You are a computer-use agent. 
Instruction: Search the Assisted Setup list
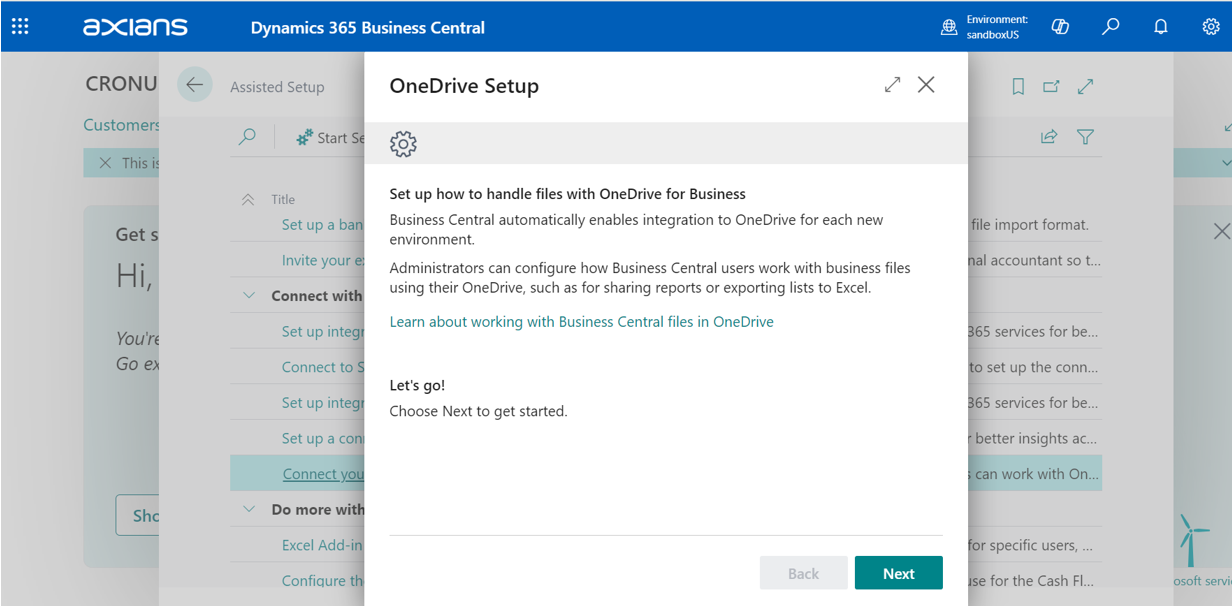247,138
